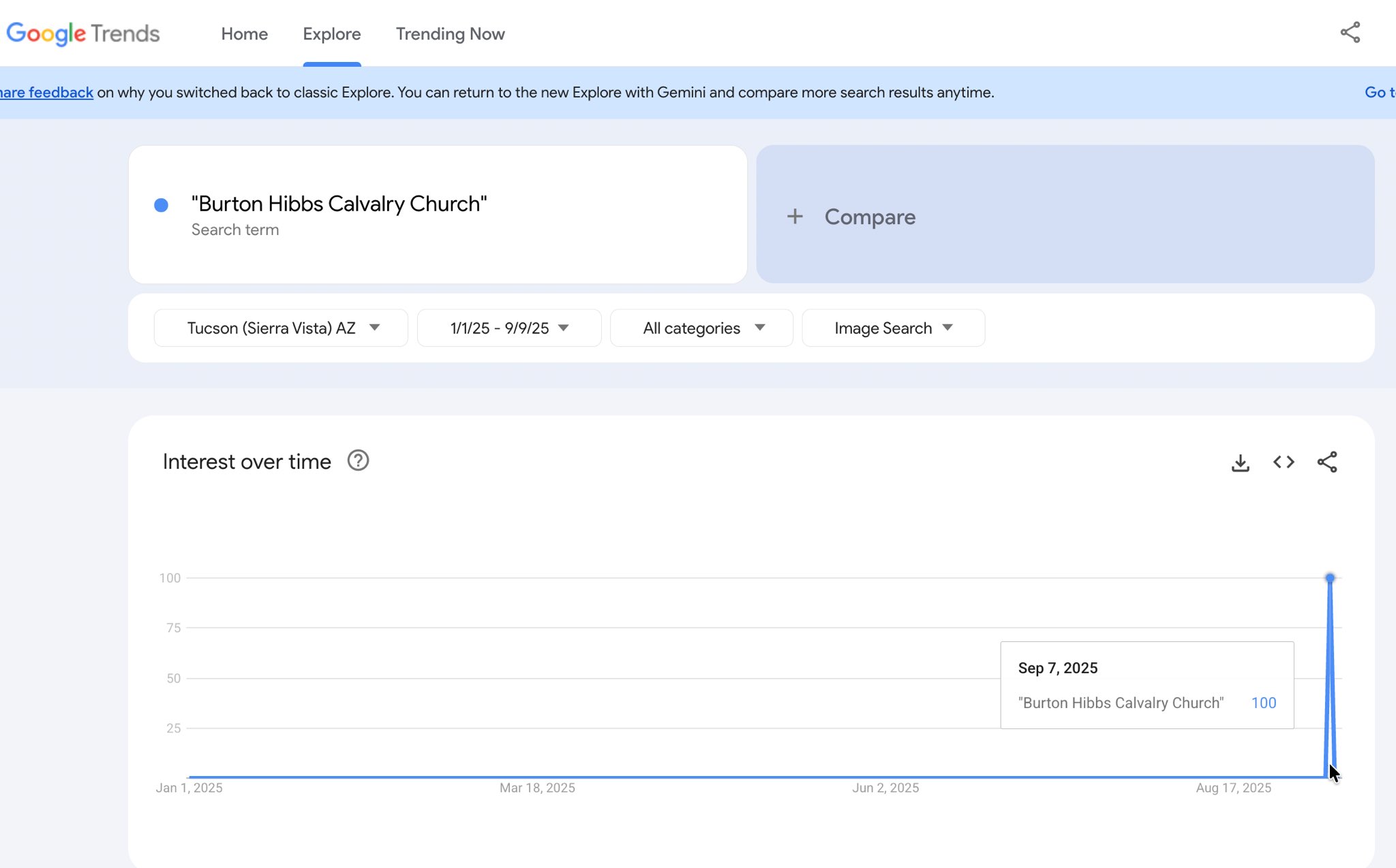This screenshot has width=1396, height=868.
Task: Click the y-axis label 25
Action: click(174, 728)
